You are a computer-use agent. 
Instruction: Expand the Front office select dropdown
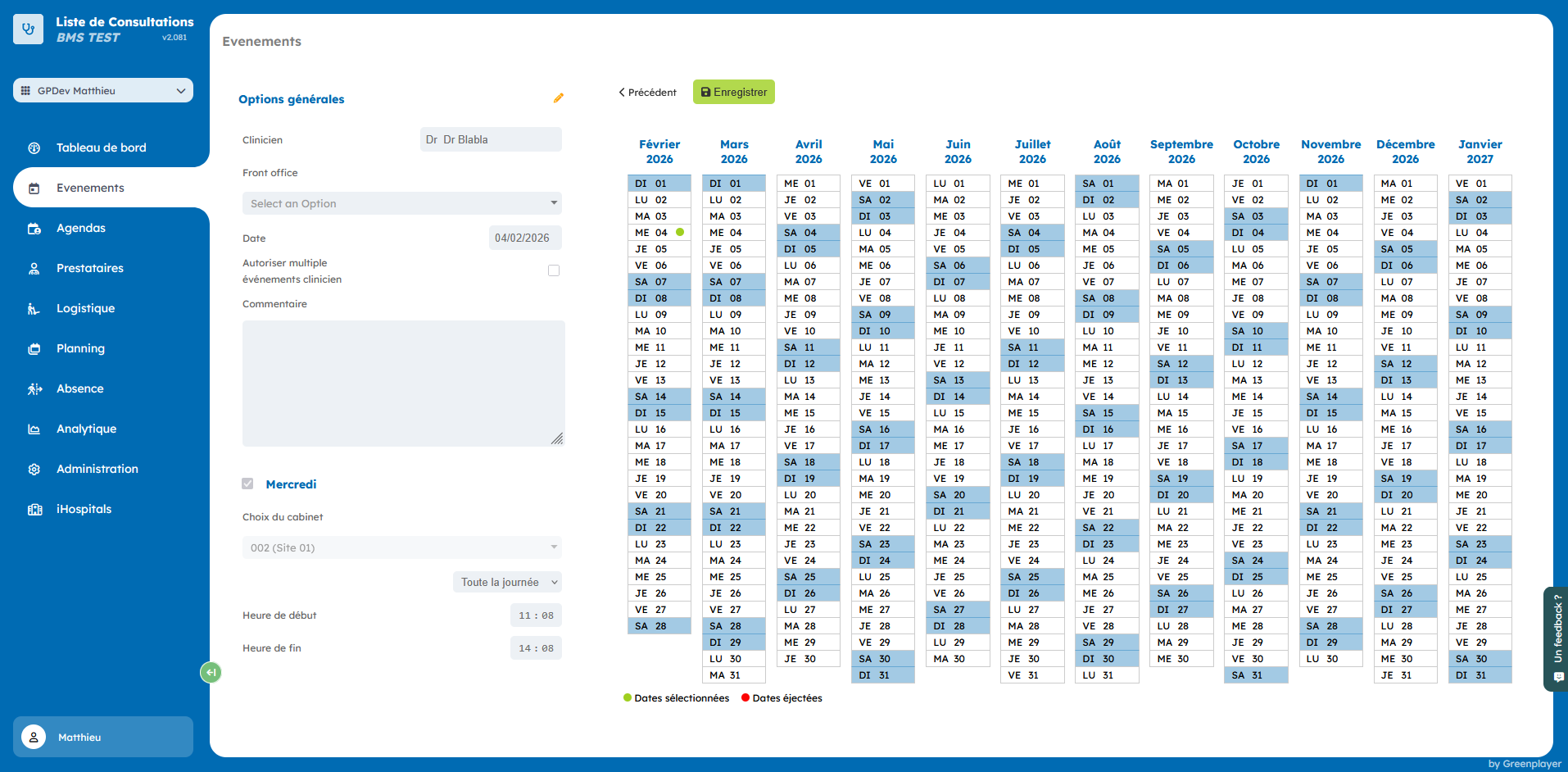401,204
